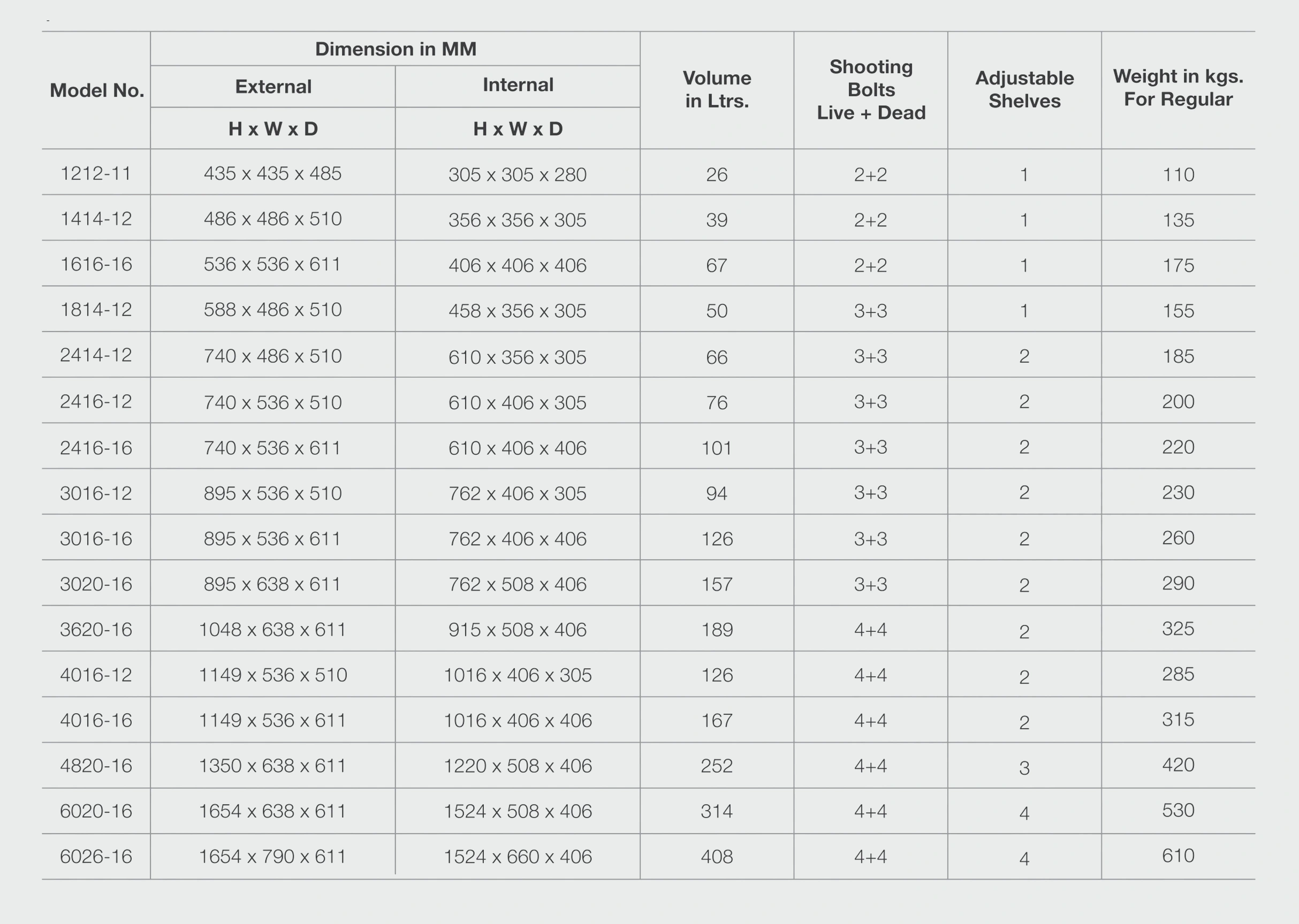Viewport: 1299px width, 924px height.
Task: Select internal dimension 1524 x 660 x 406
Action: pos(518,857)
